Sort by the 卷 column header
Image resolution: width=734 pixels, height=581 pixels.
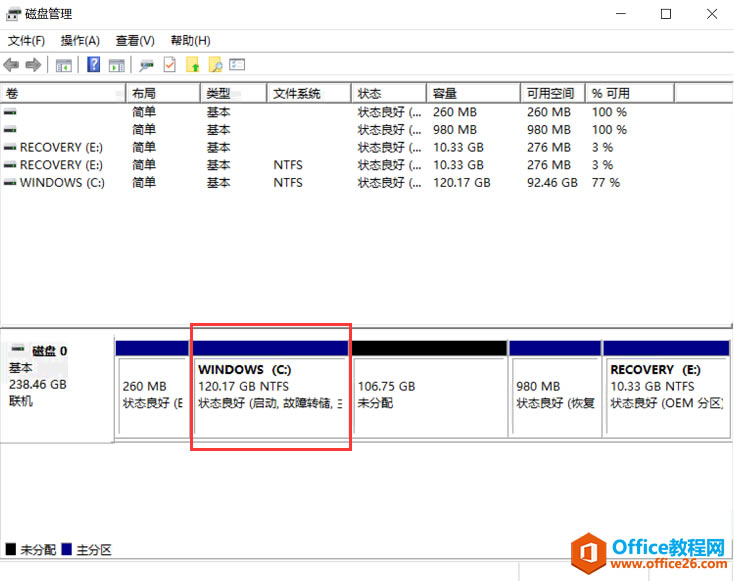point(63,94)
